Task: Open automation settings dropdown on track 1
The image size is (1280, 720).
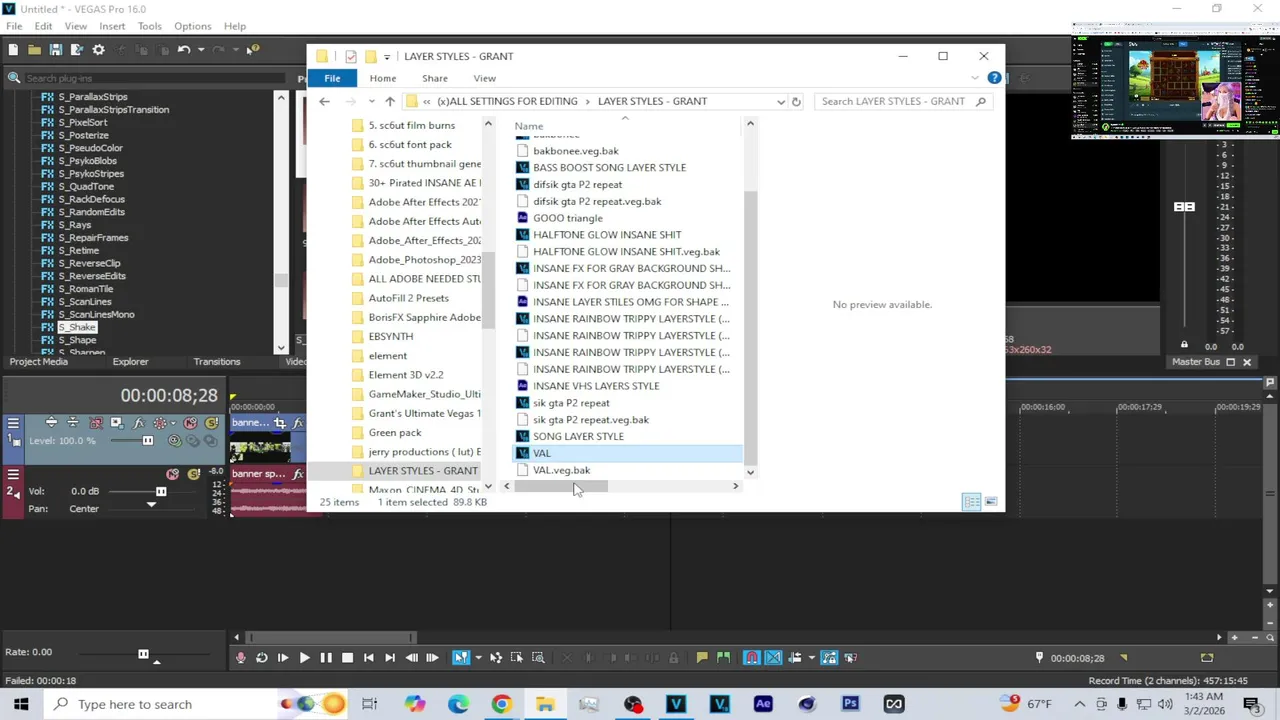Action: click(x=173, y=423)
